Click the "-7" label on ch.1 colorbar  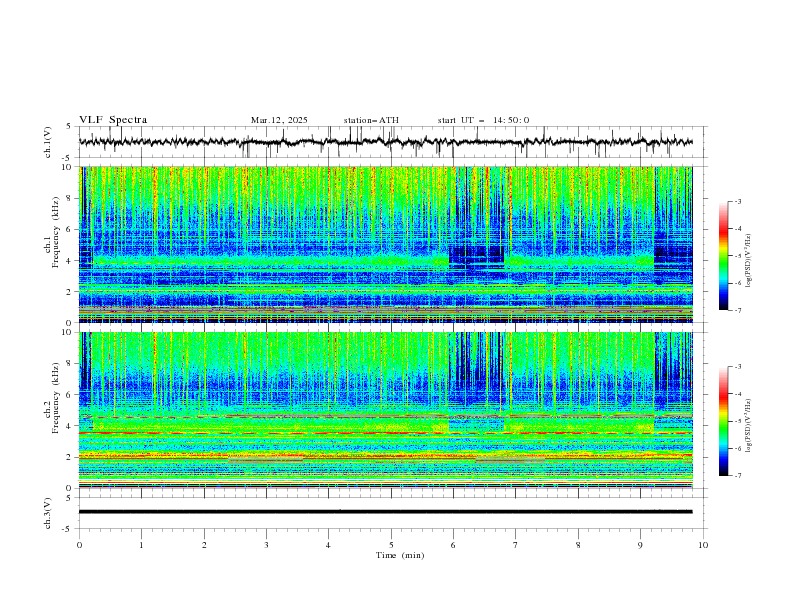point(737,310)
